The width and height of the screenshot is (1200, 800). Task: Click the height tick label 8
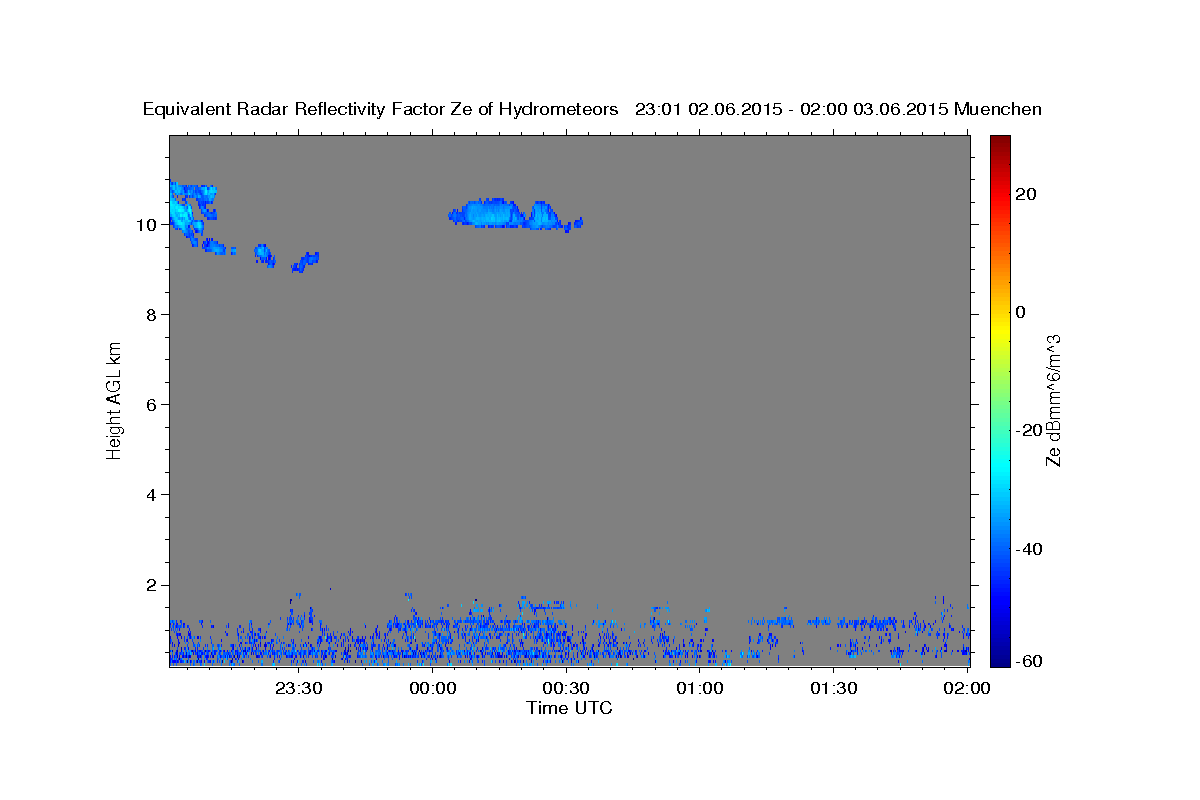pyautogui.click(x=152, y=315)
